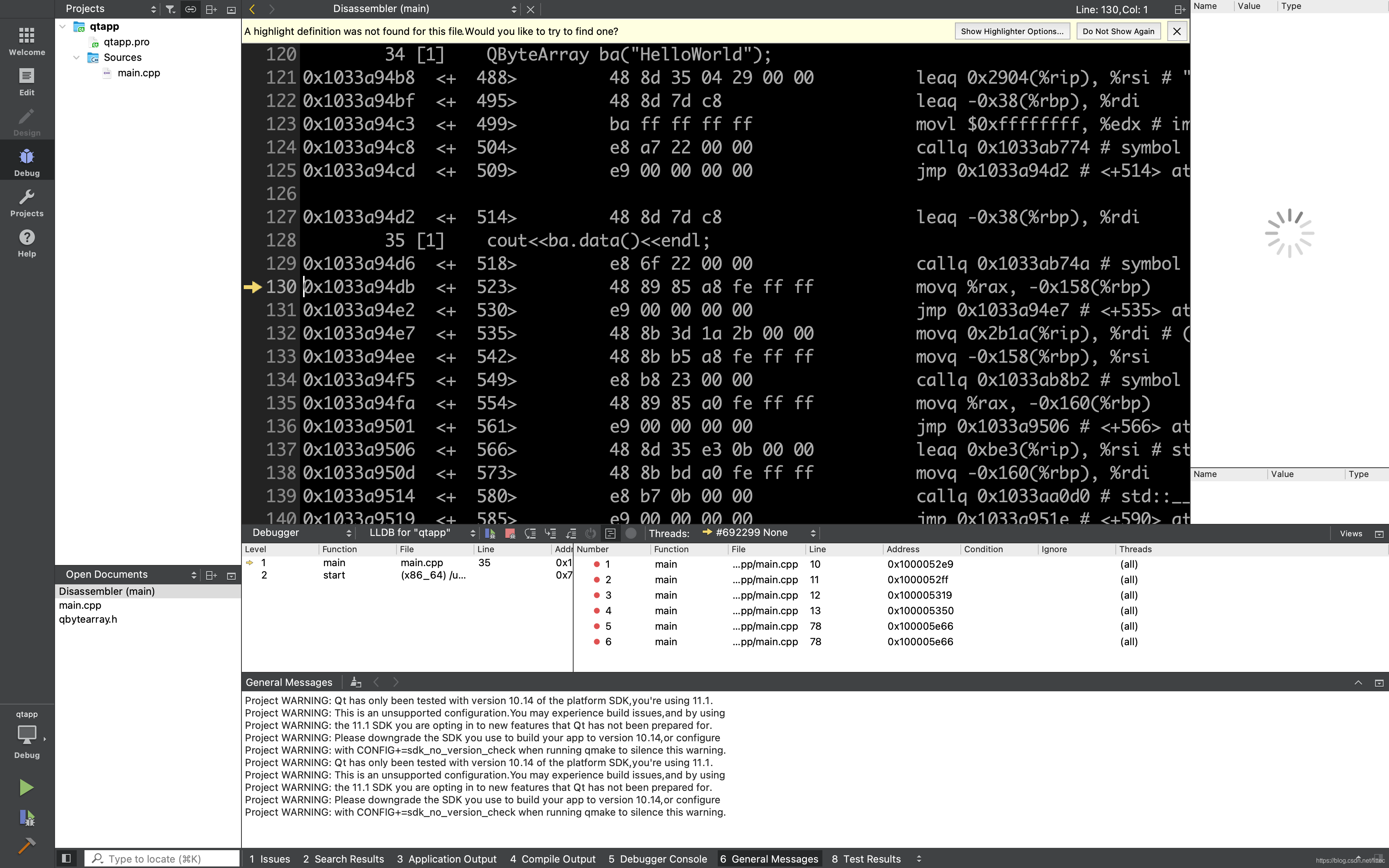Screen dimensions: 1389x868
Task: Sort breakpoints by Address column header
Action: click(x=921, y=549)
